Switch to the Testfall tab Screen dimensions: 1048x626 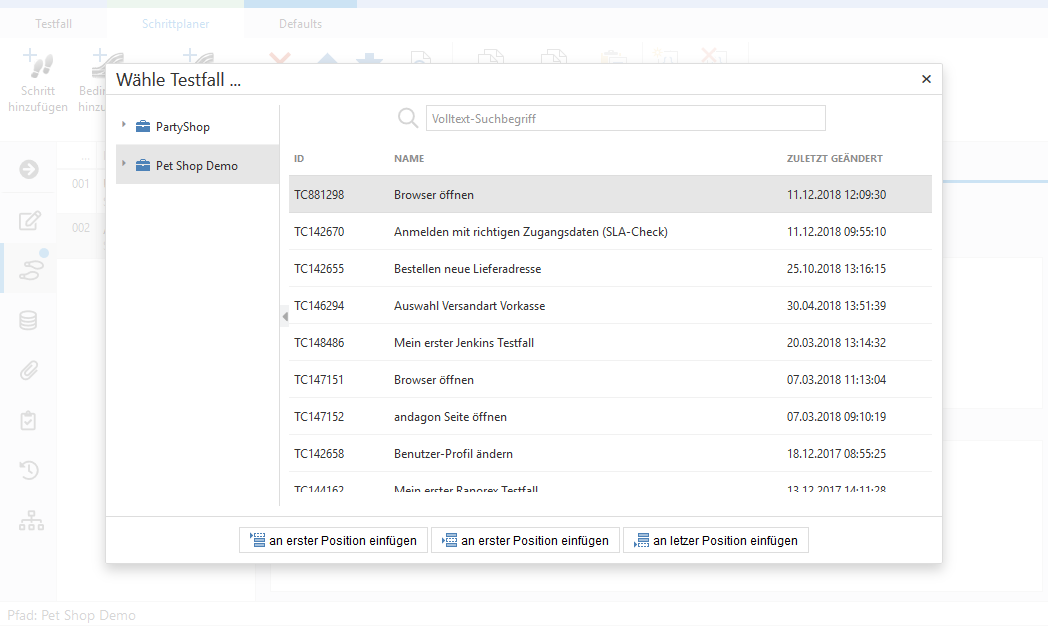point(54,23)
